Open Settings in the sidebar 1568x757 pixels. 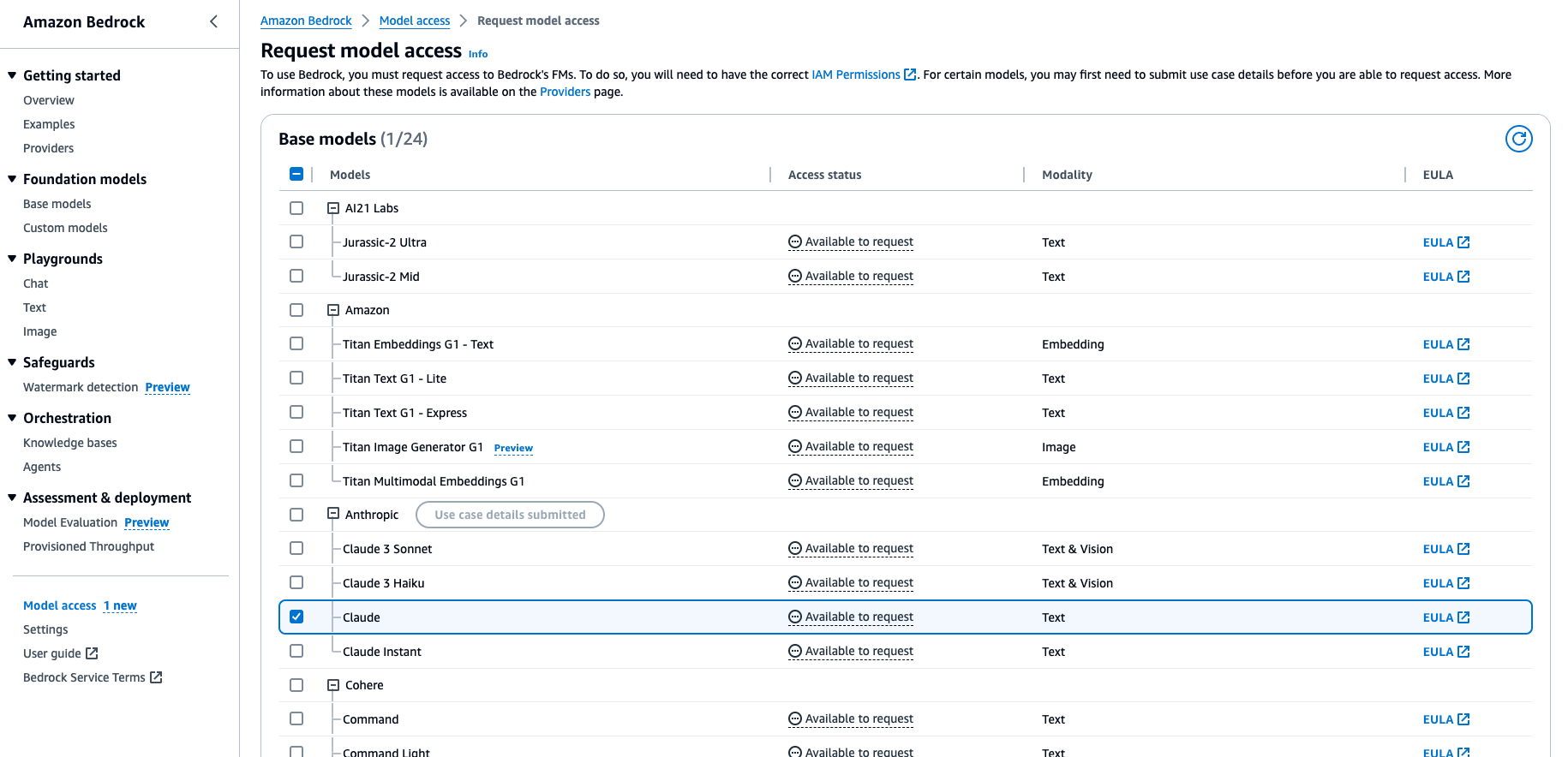[45, 629]
